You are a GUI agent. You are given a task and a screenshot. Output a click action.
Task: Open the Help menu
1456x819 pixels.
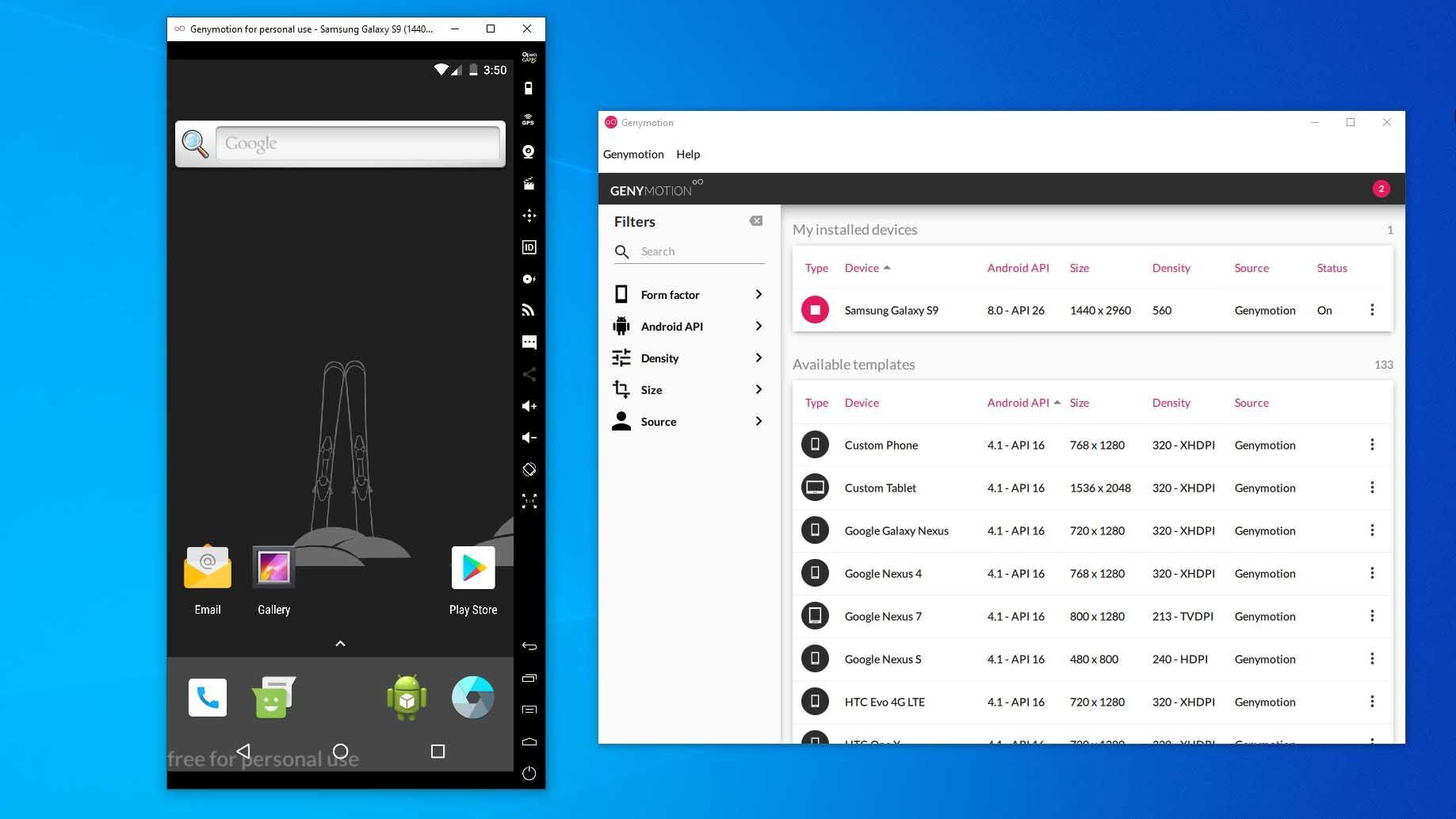tap(688, 154)
